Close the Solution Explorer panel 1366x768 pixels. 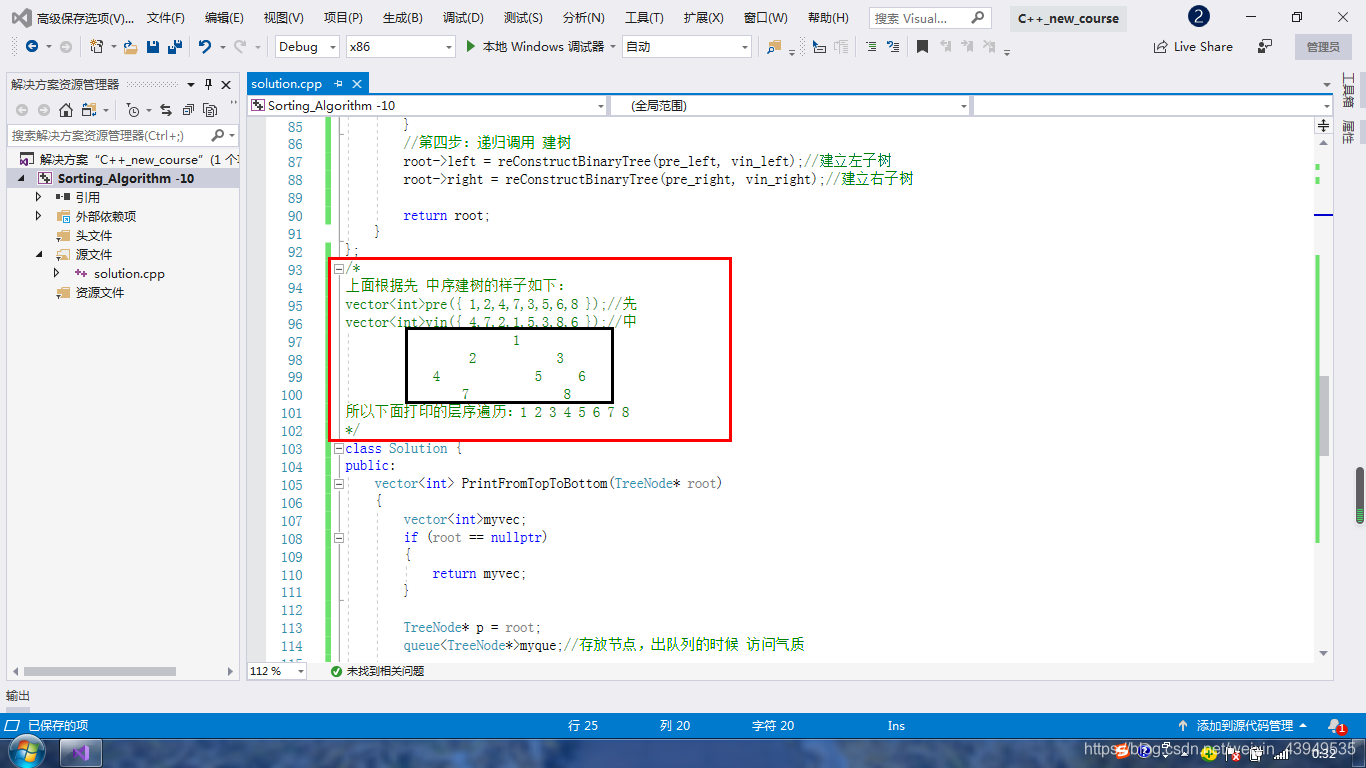click(226, 85)
